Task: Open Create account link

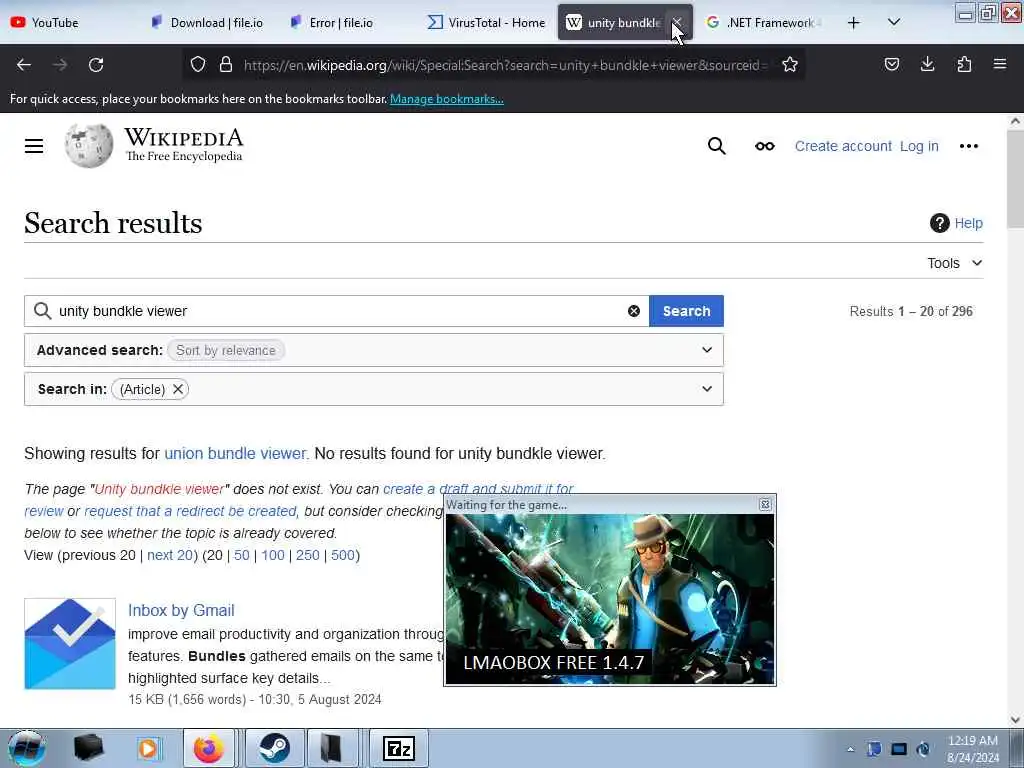Action: coord(843,146)
